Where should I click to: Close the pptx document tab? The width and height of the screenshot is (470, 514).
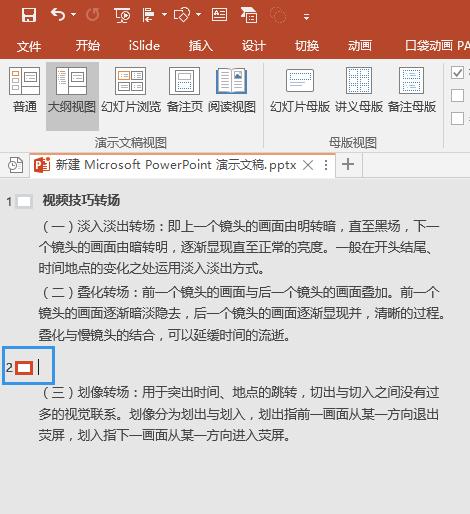[308, 165]
